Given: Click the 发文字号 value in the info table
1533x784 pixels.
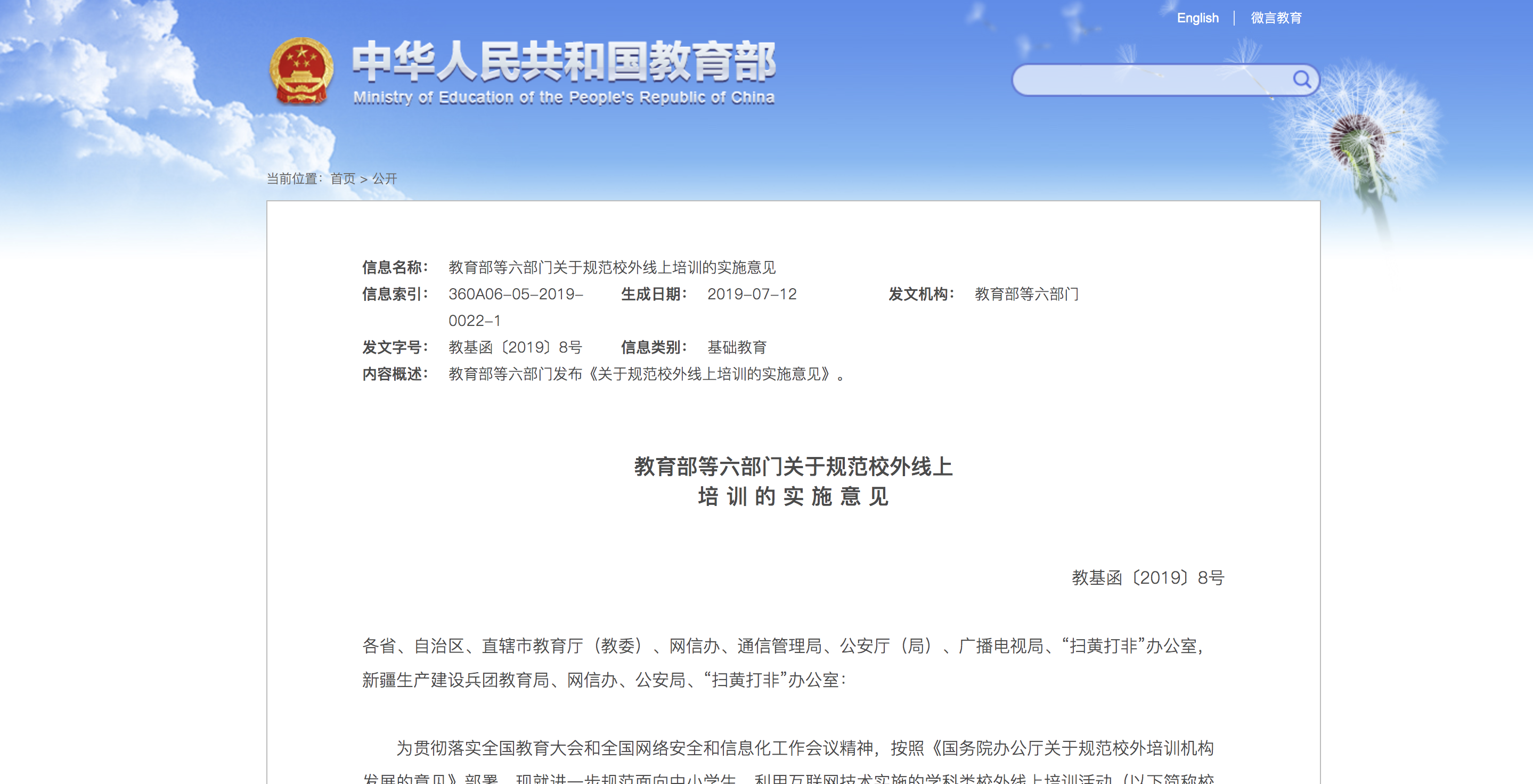Looking at the screenshot, I should 515,347.
